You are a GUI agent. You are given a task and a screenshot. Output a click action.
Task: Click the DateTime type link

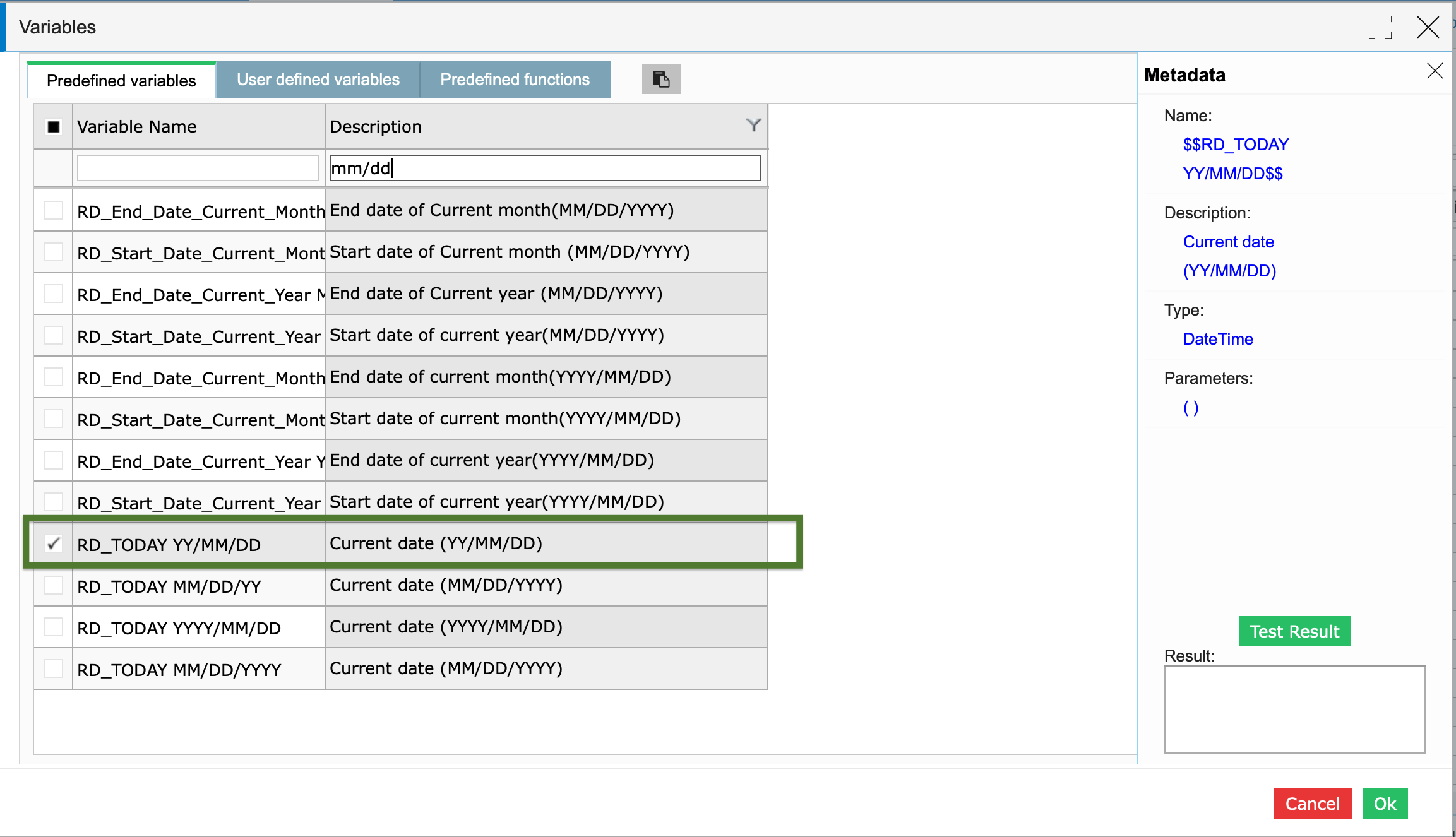pos(1217,339)
